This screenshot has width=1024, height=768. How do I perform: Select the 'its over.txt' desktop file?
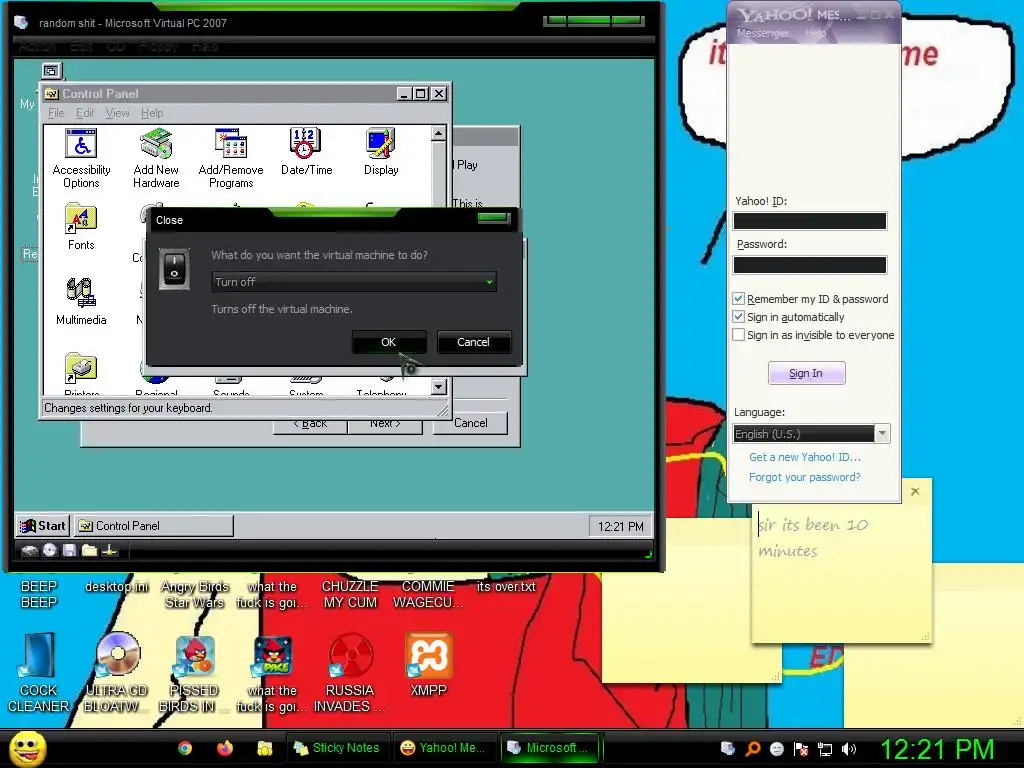(x=506, y=586)
